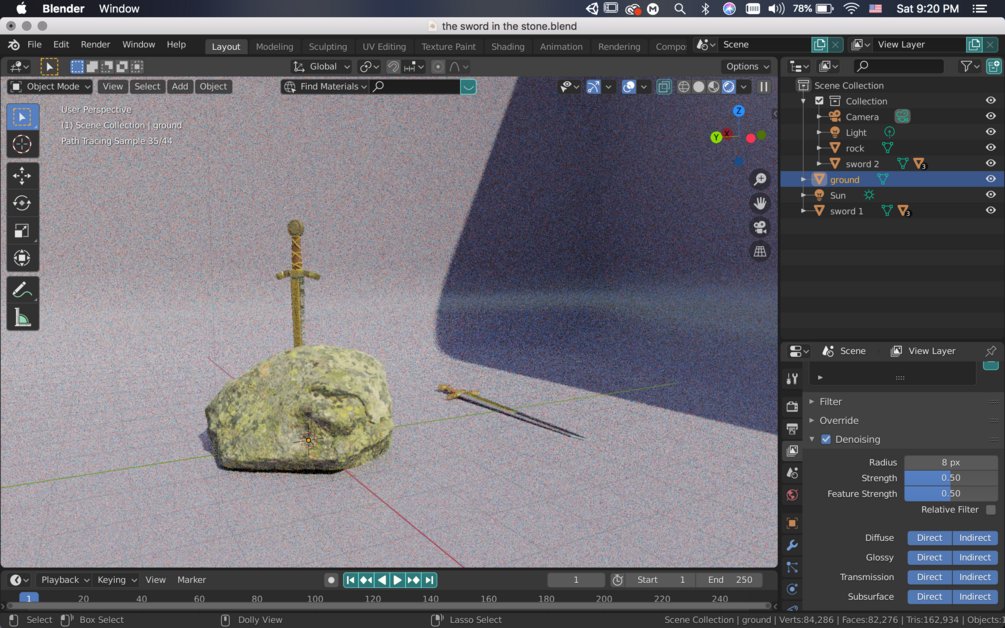Adjust the Feature Strength slider
This screenshot has width=1005, height=628.
pos(951,494)
